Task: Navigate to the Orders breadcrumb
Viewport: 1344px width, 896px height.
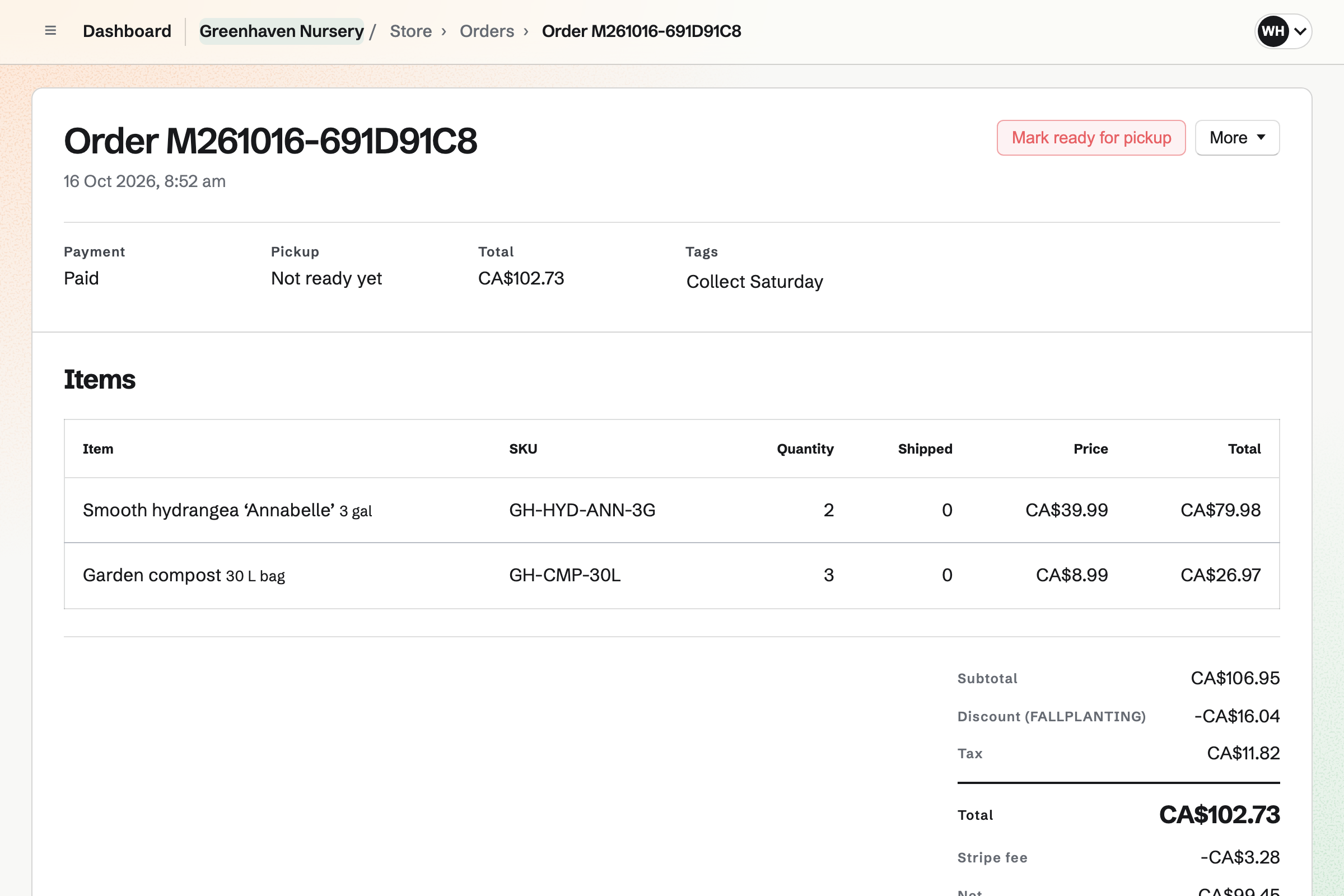Action: (487, 31)
